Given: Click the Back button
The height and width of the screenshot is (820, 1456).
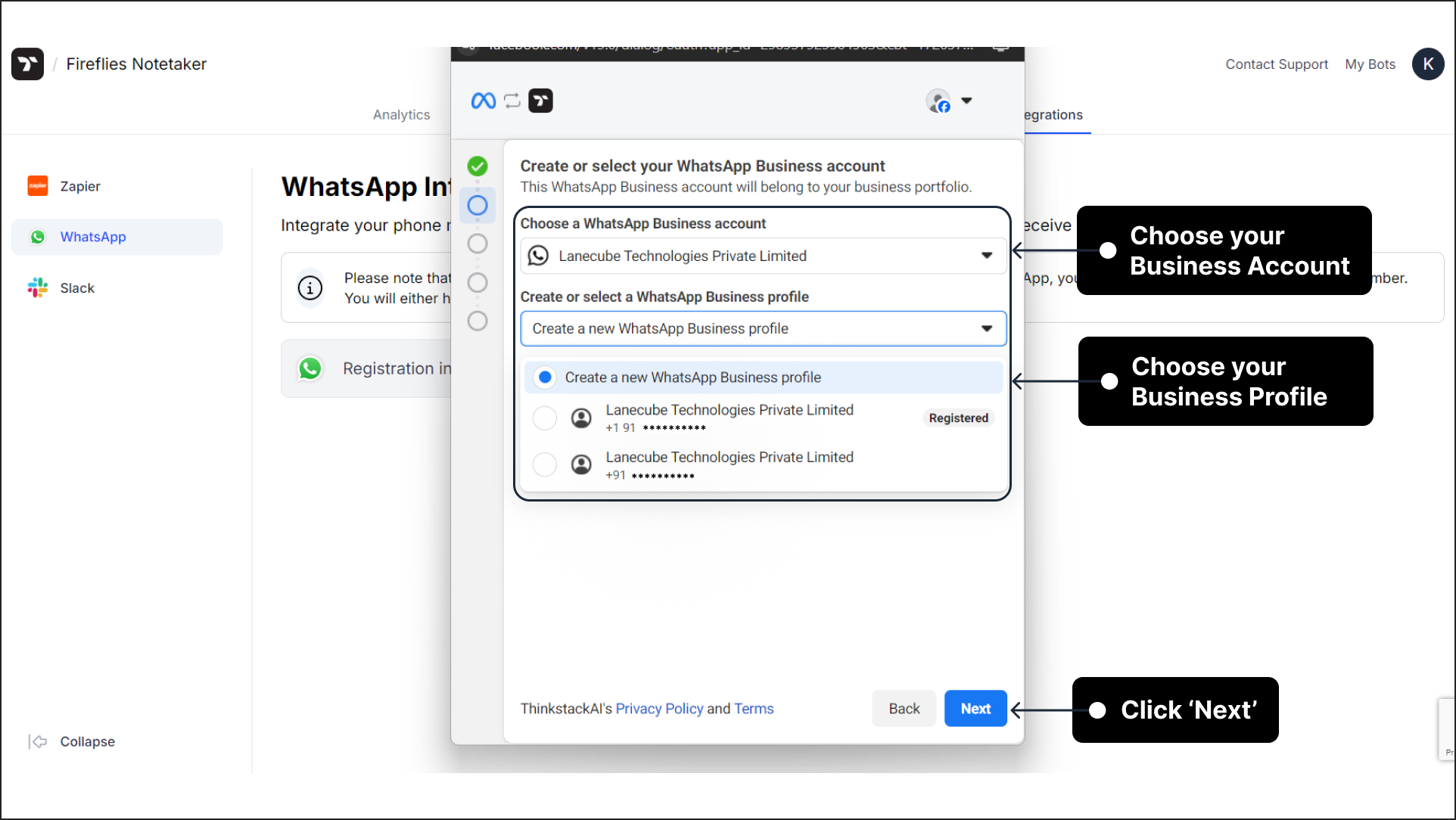Looking at the screenshot, I should [x=904, y=709].
